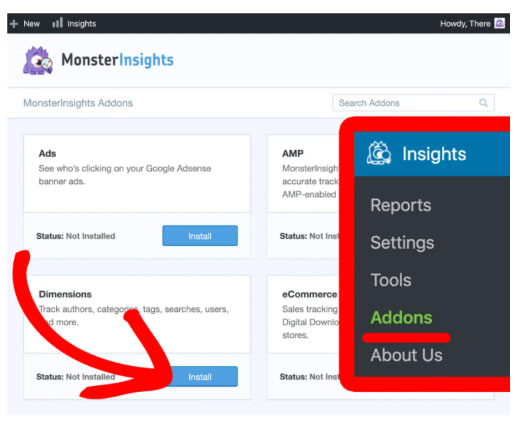The width and height of the screenshot is (522, 425).
Task: Click the Insights monster icon in sidebar menu
Action: pyautogui.click(x=379, y=153)
